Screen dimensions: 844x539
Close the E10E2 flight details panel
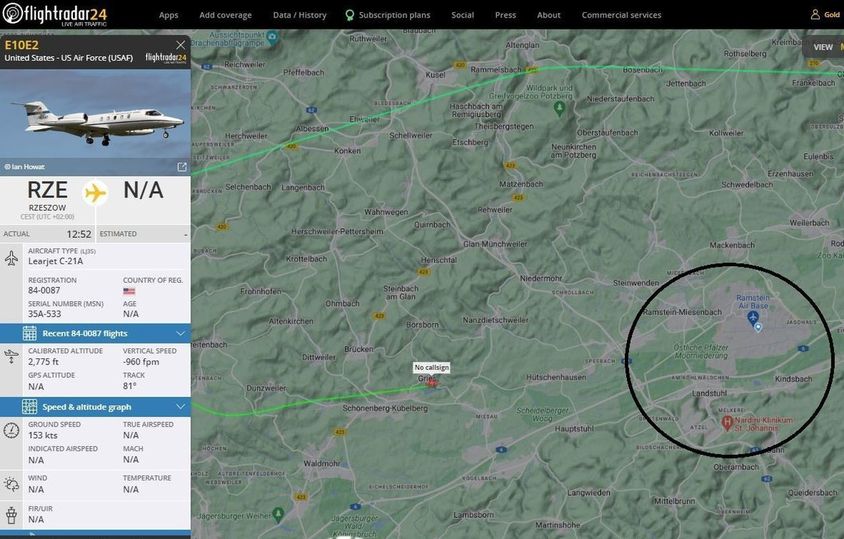click(x=181, y=45)
